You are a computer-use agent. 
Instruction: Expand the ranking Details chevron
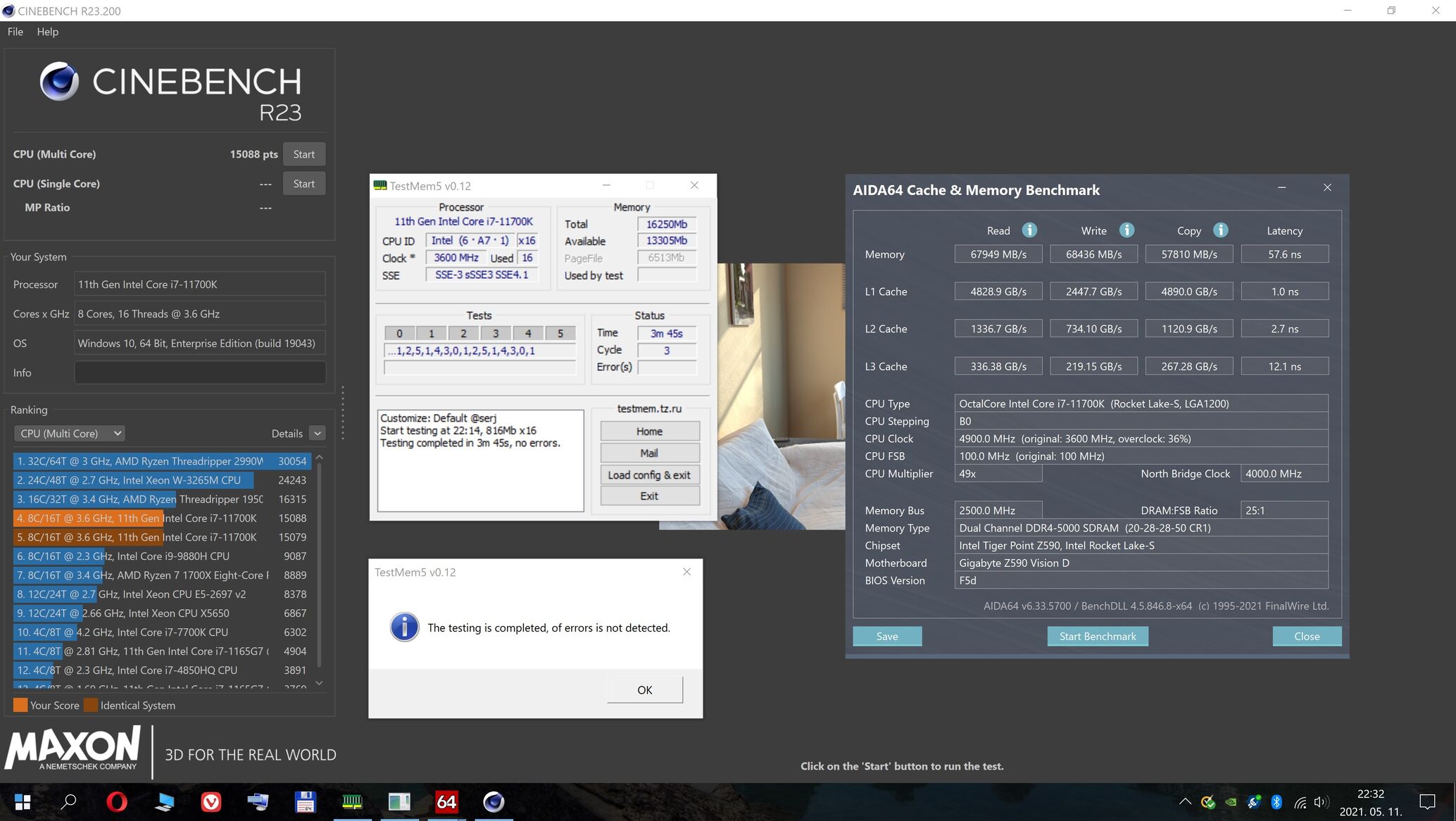pyautogui.click(x=318, y=434)
